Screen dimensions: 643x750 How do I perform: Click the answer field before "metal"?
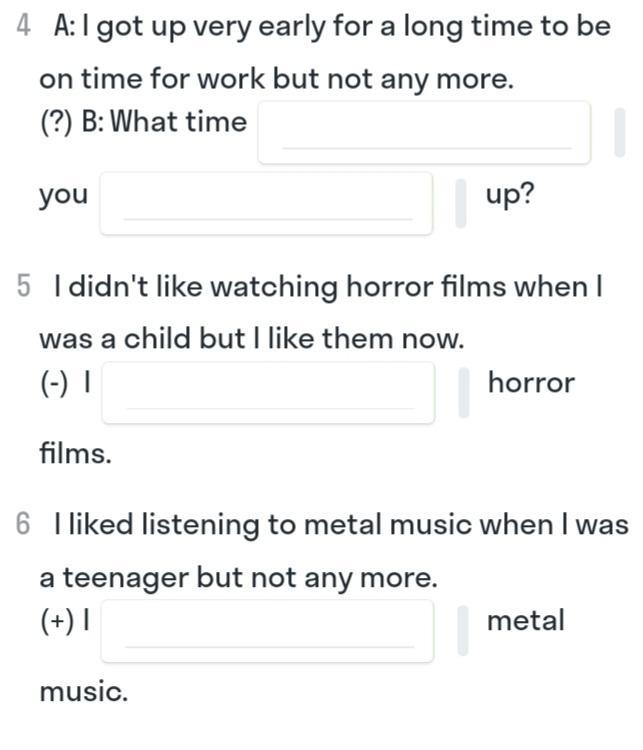268,631
